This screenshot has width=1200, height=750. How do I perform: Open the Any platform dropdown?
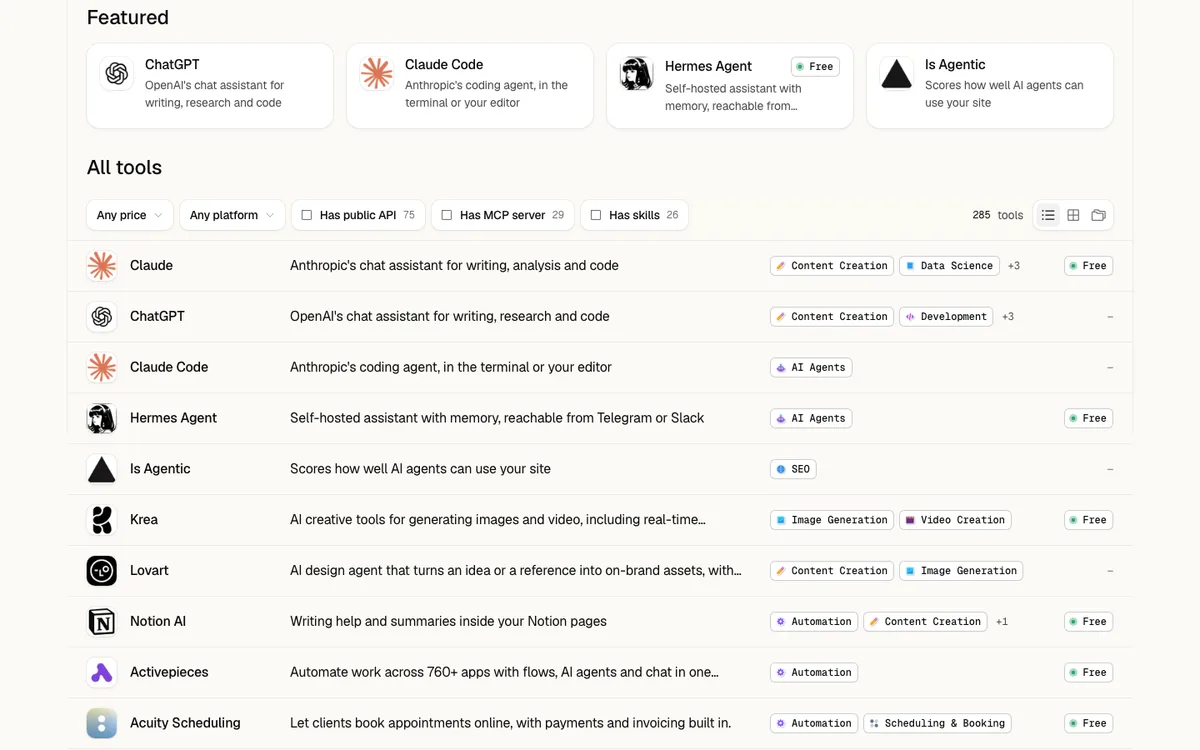[x=232, y=215]
